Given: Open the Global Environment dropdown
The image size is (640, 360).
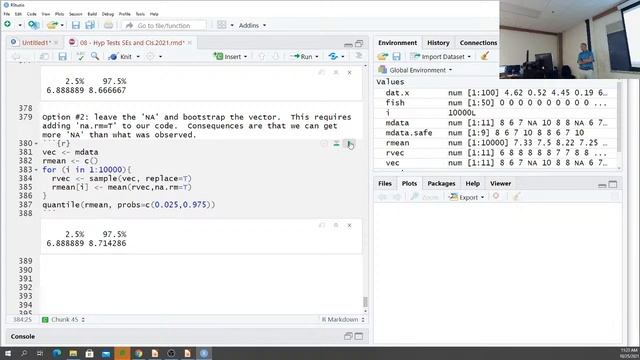Looking at the screenshot, I should coord(416,70).
